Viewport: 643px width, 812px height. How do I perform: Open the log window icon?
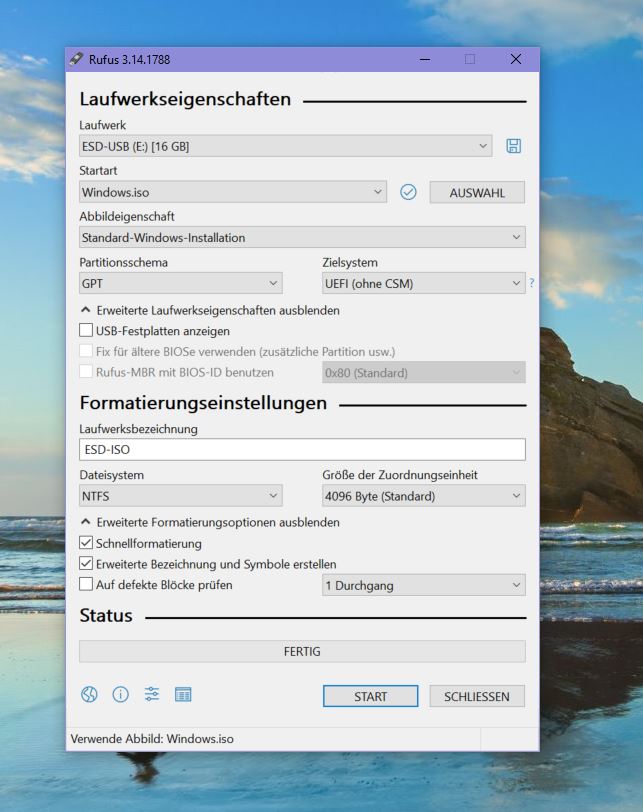click(x=183, y=694)
